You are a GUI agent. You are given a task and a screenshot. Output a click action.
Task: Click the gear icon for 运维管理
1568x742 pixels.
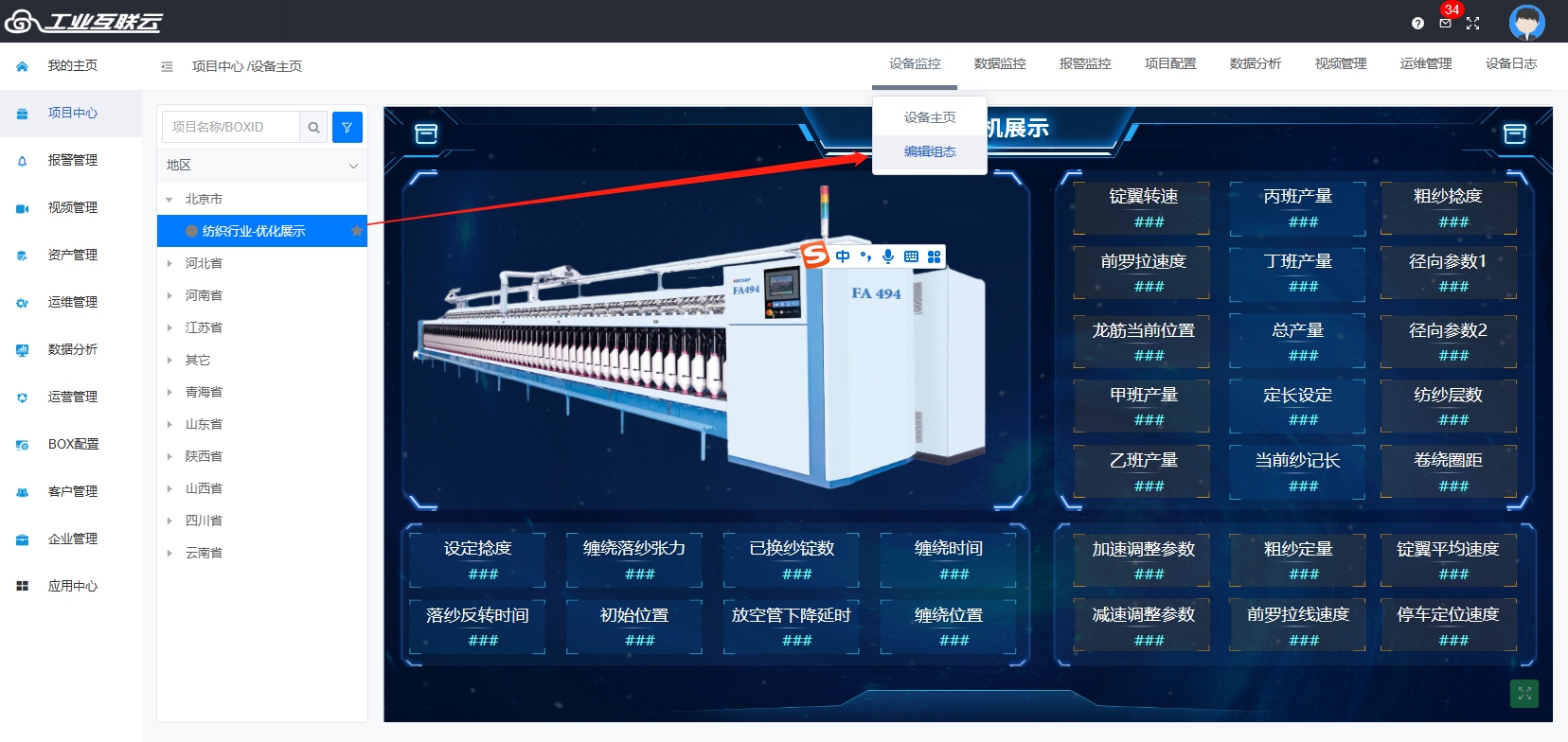pos(22,303)
